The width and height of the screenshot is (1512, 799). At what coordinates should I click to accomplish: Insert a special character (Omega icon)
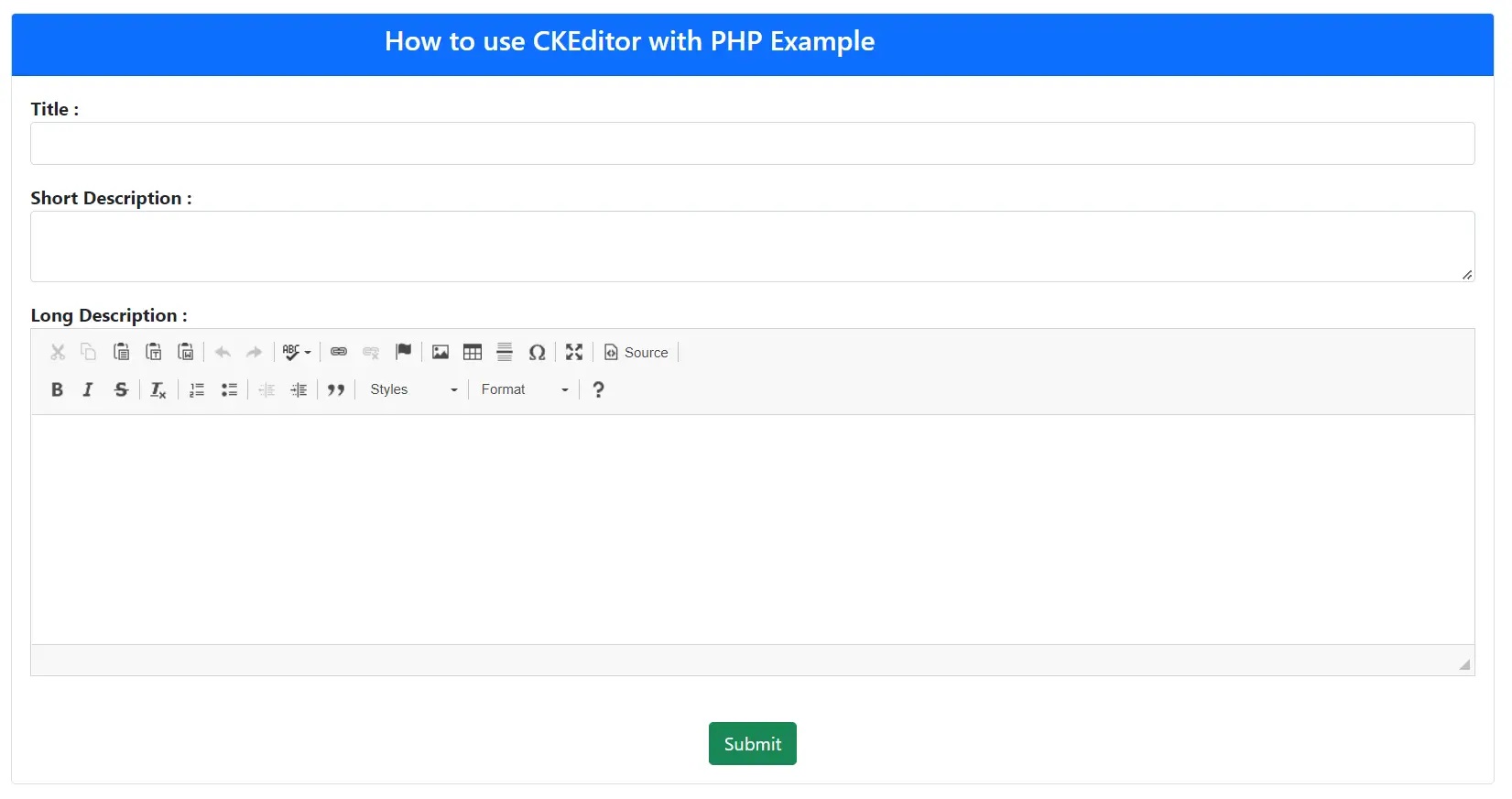pyautogui.click(x=538, y=352)
